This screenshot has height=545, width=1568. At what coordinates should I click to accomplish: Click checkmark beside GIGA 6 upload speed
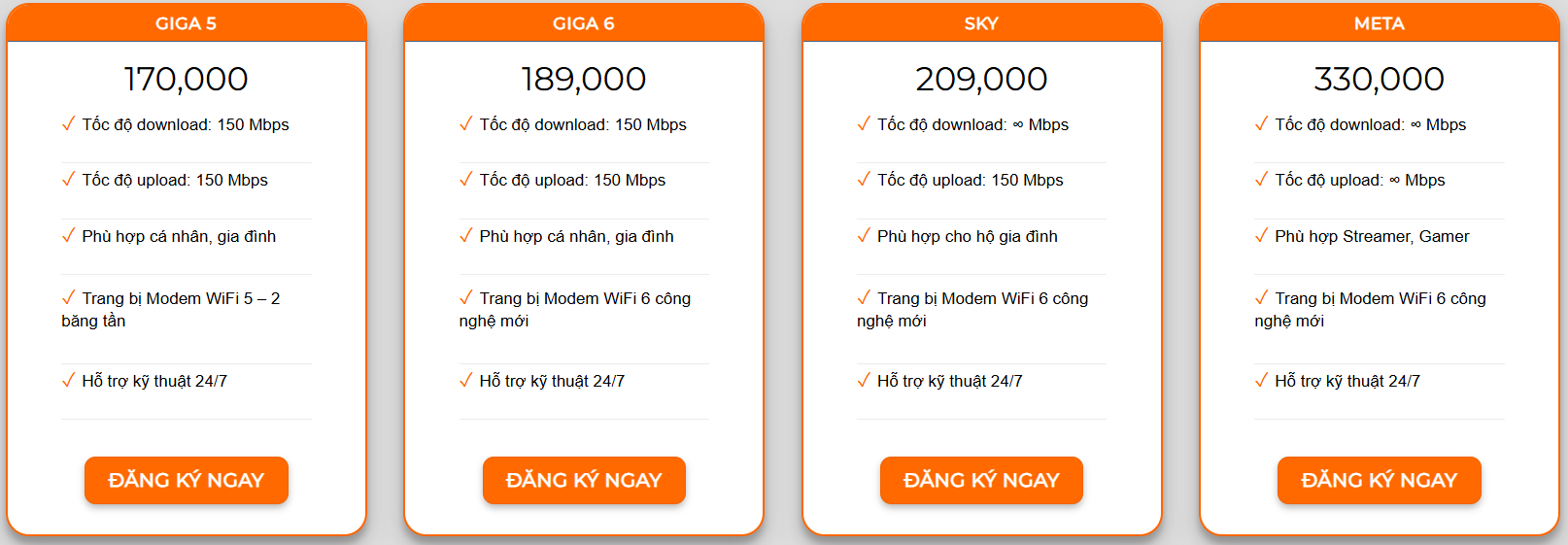(466, 179)
